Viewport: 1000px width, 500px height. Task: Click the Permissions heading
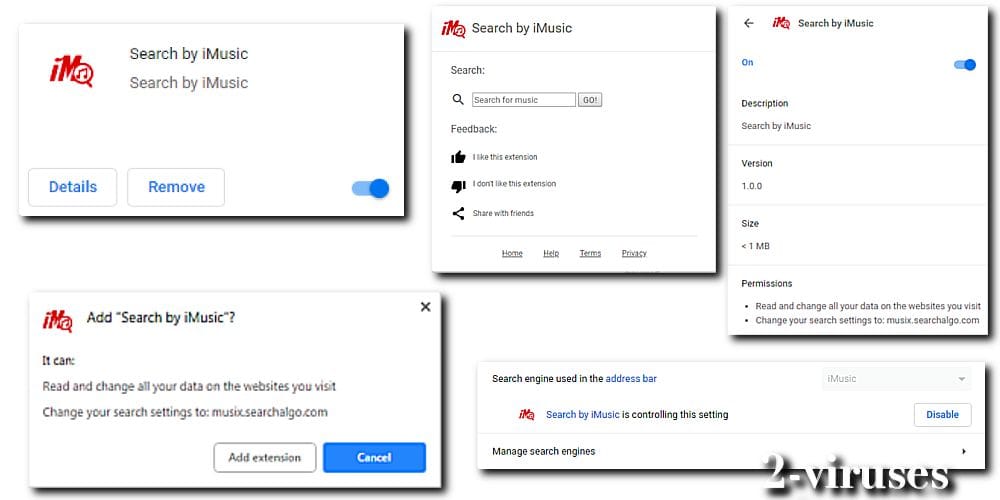767,283
